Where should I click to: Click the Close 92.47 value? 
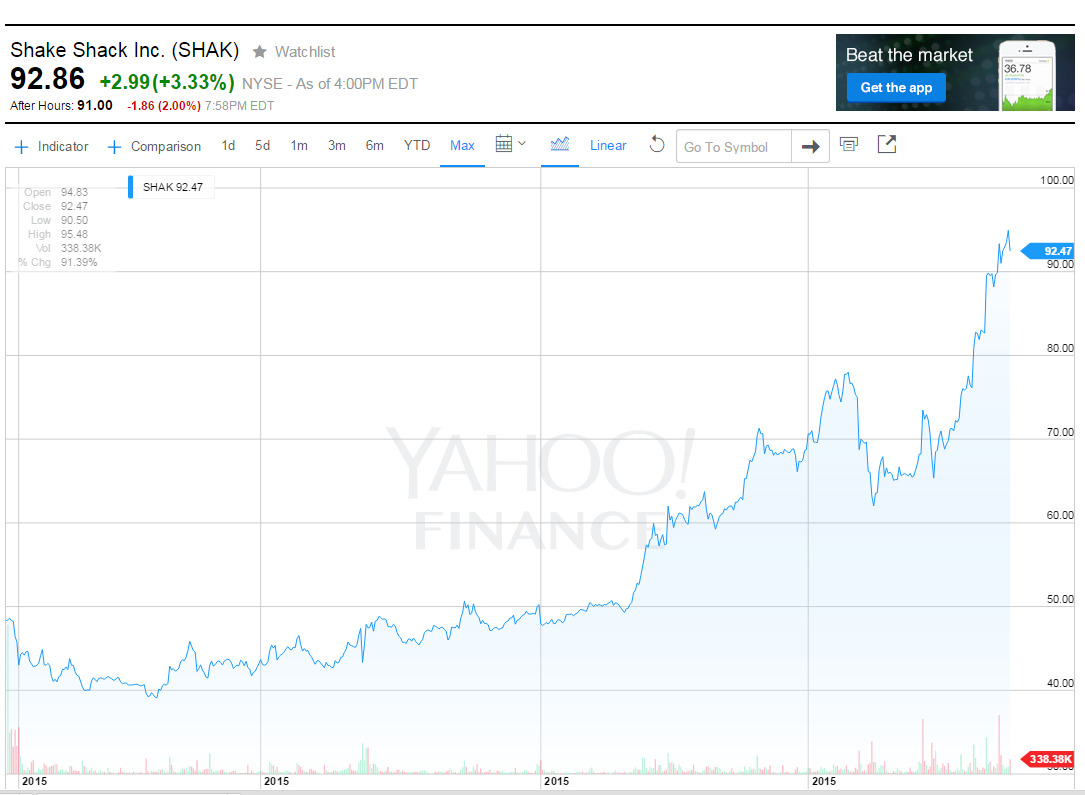coord(74,206)
